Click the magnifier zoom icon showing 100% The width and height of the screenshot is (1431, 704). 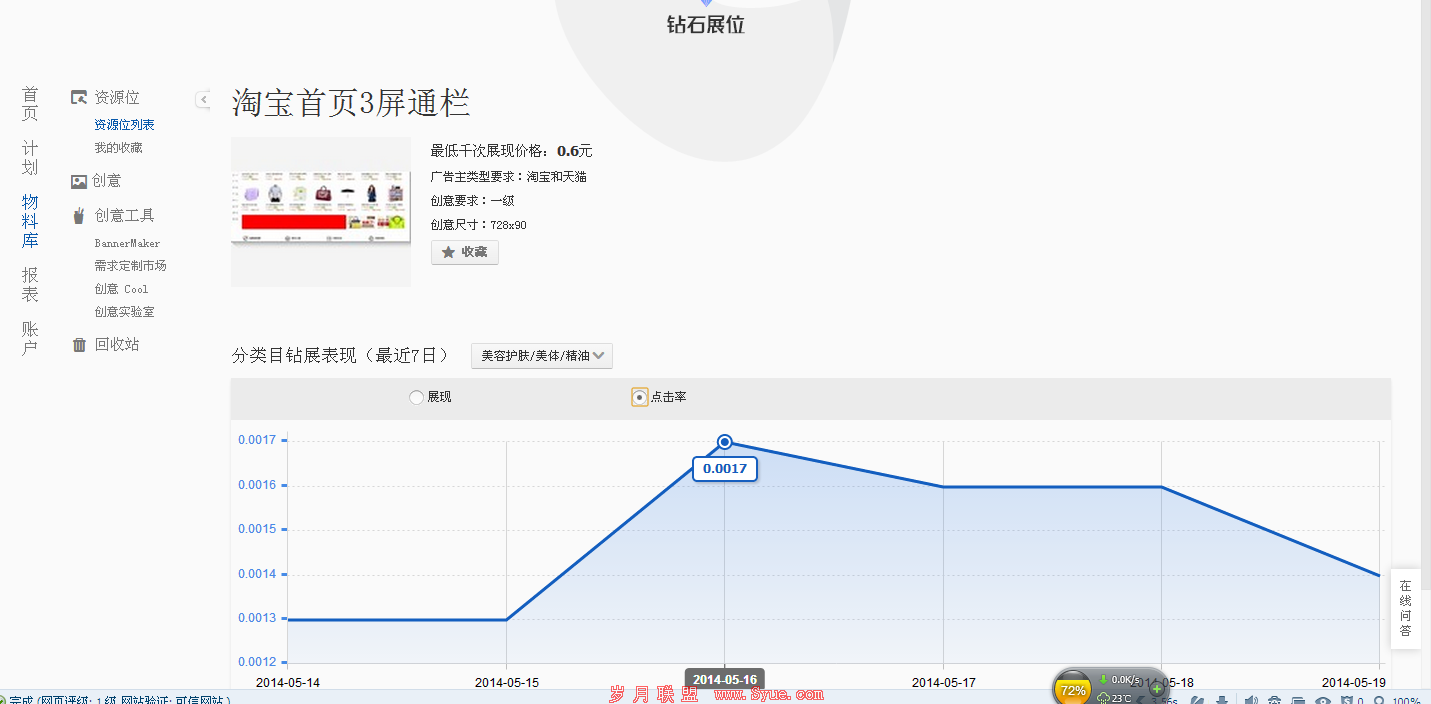[1379, 700]
